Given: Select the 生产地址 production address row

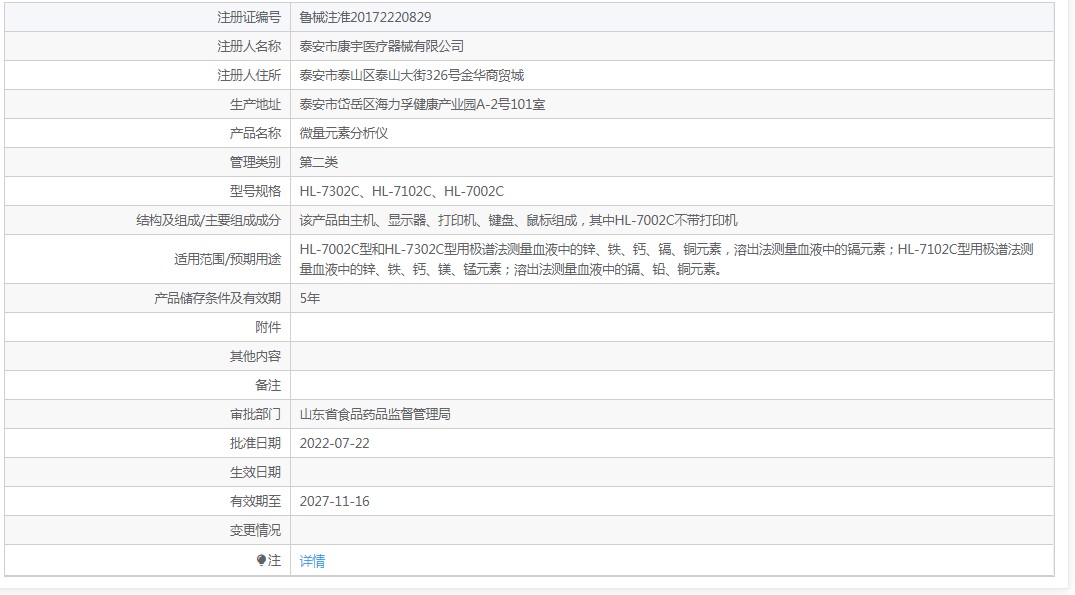Looking at the screenshot, I should coord(420,103).
